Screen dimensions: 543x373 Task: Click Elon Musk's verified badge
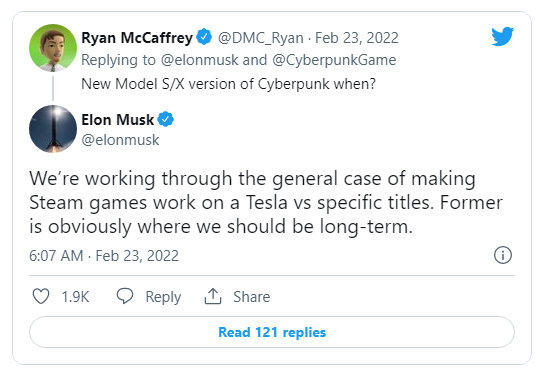166,119
